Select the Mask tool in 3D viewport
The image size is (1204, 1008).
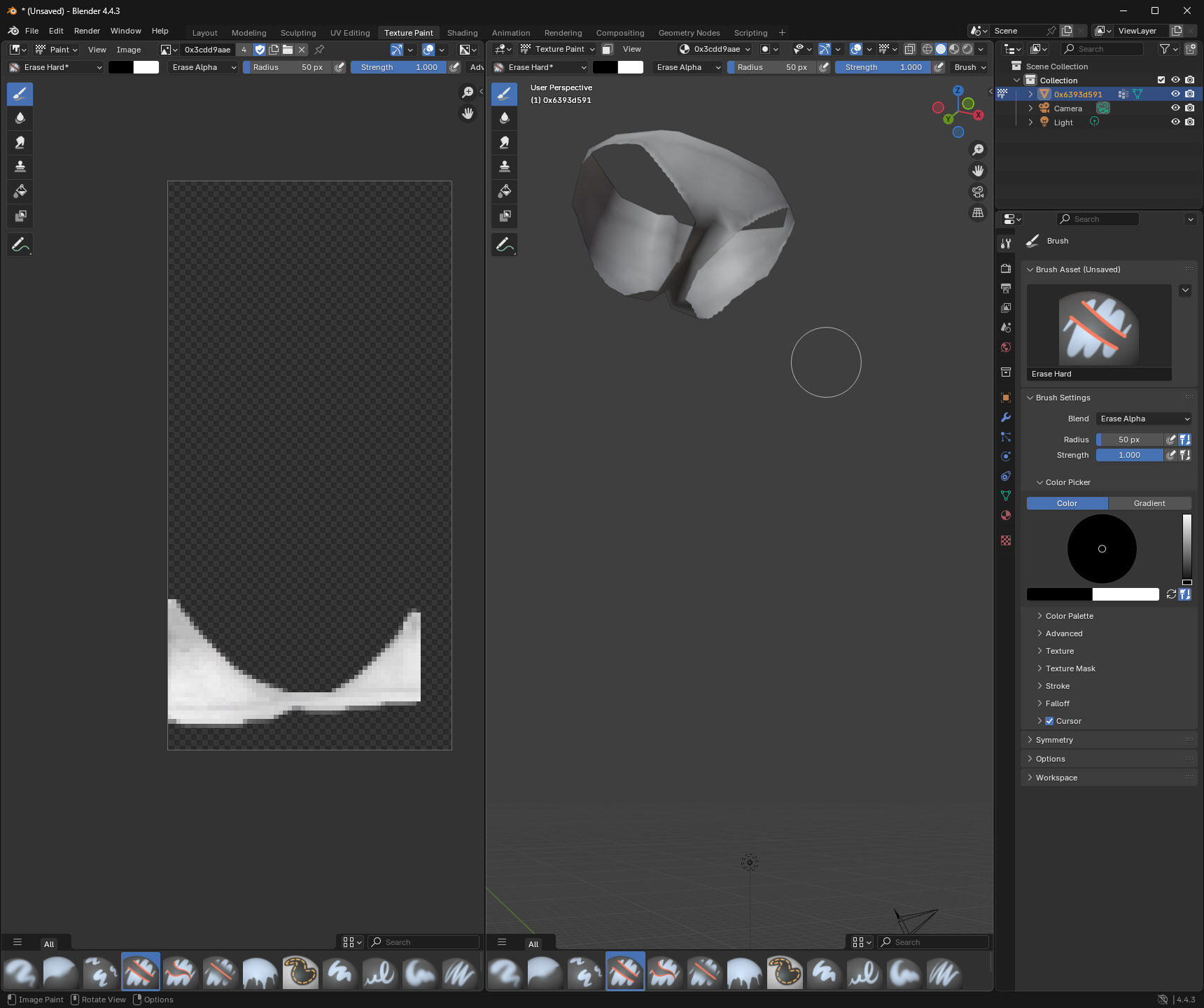pyautogui.click(x=504, y=216)
